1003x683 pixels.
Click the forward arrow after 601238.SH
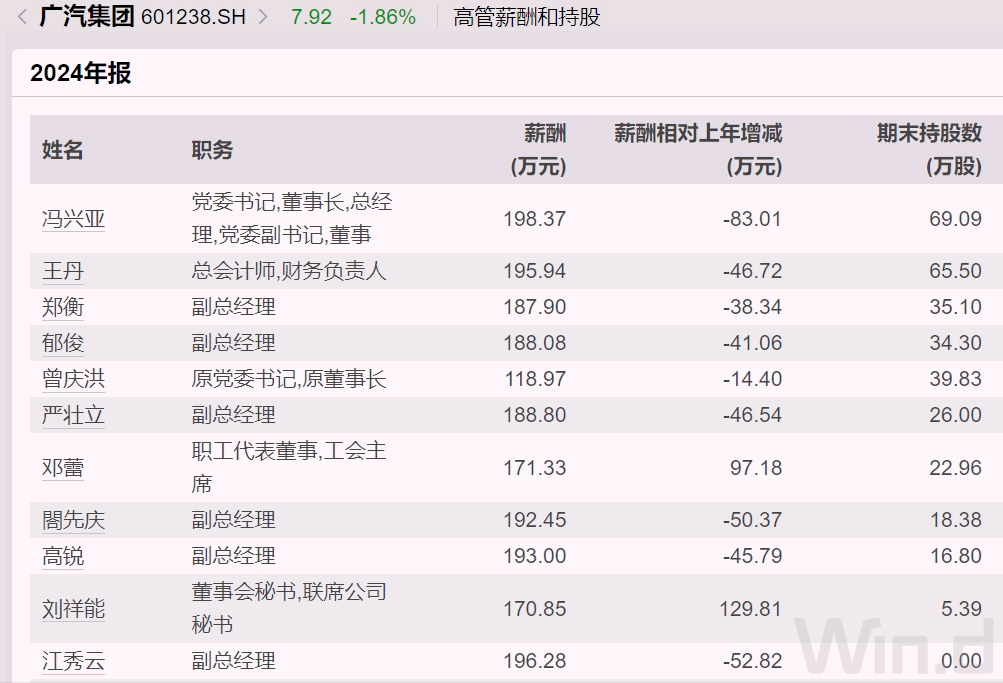[x=263, y=17]
